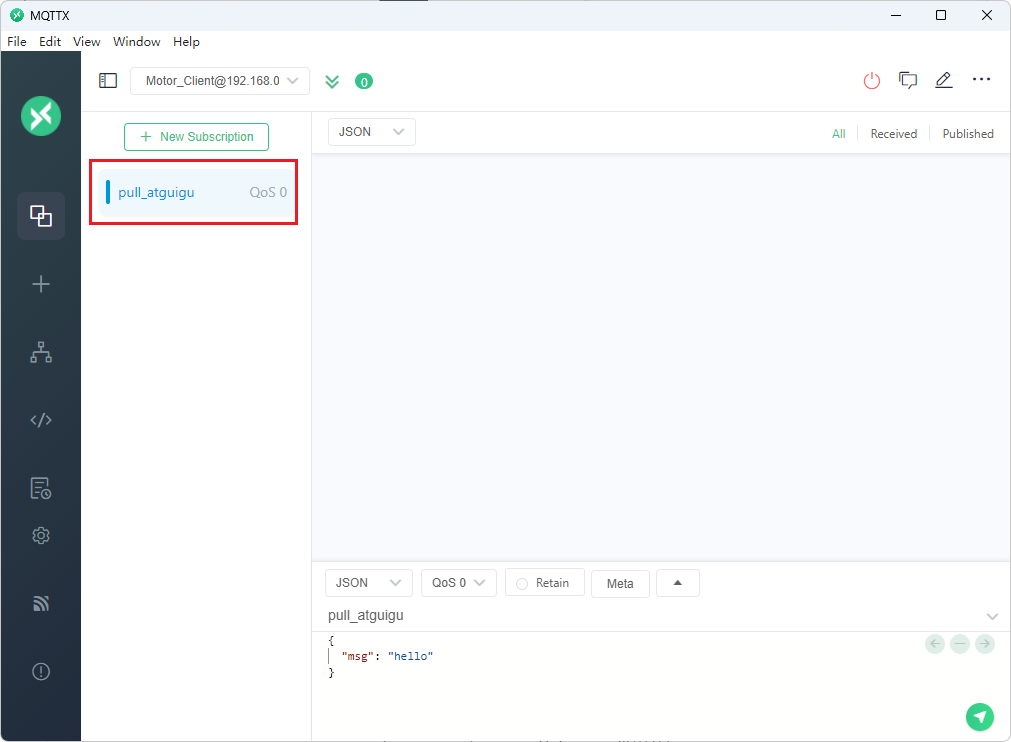
Task: Open the Connections page in sidebar
Action: [x=41, y=216]
